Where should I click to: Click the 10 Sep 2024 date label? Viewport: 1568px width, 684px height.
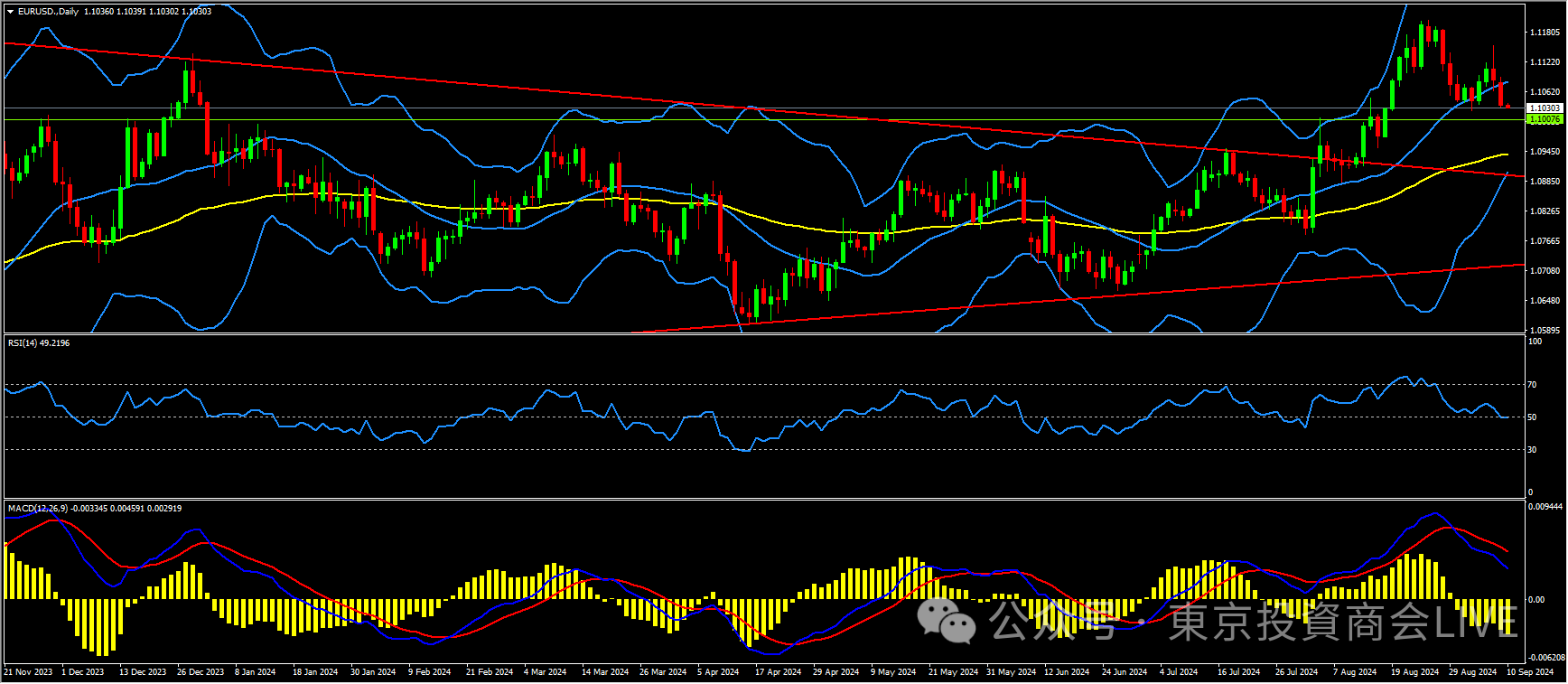click(x=1530, y=672)
